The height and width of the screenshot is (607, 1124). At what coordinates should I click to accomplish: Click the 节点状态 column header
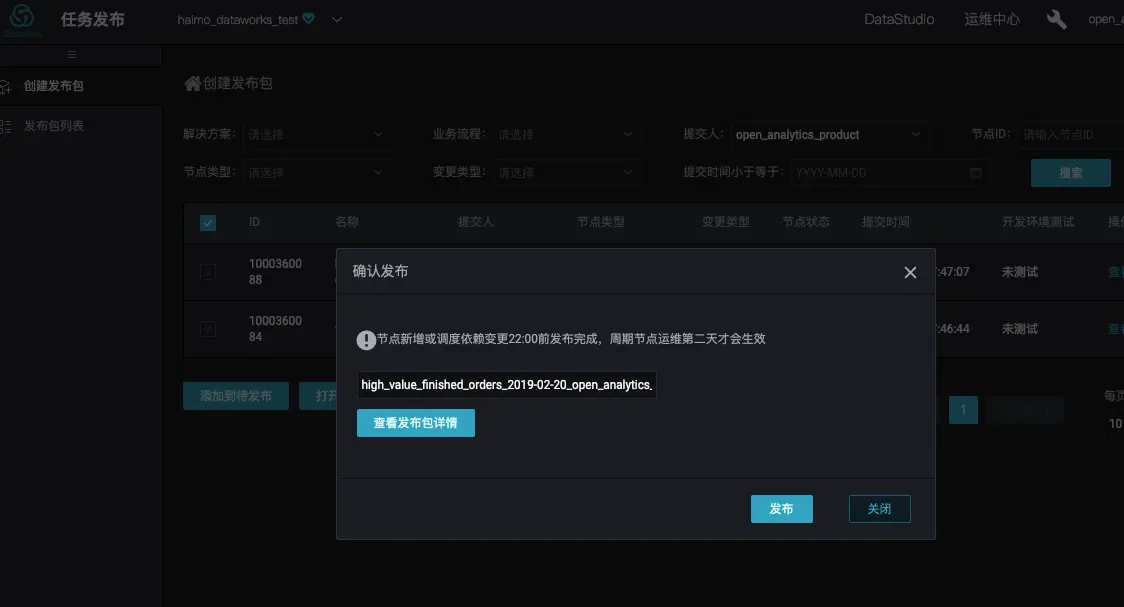click(806, 222)
